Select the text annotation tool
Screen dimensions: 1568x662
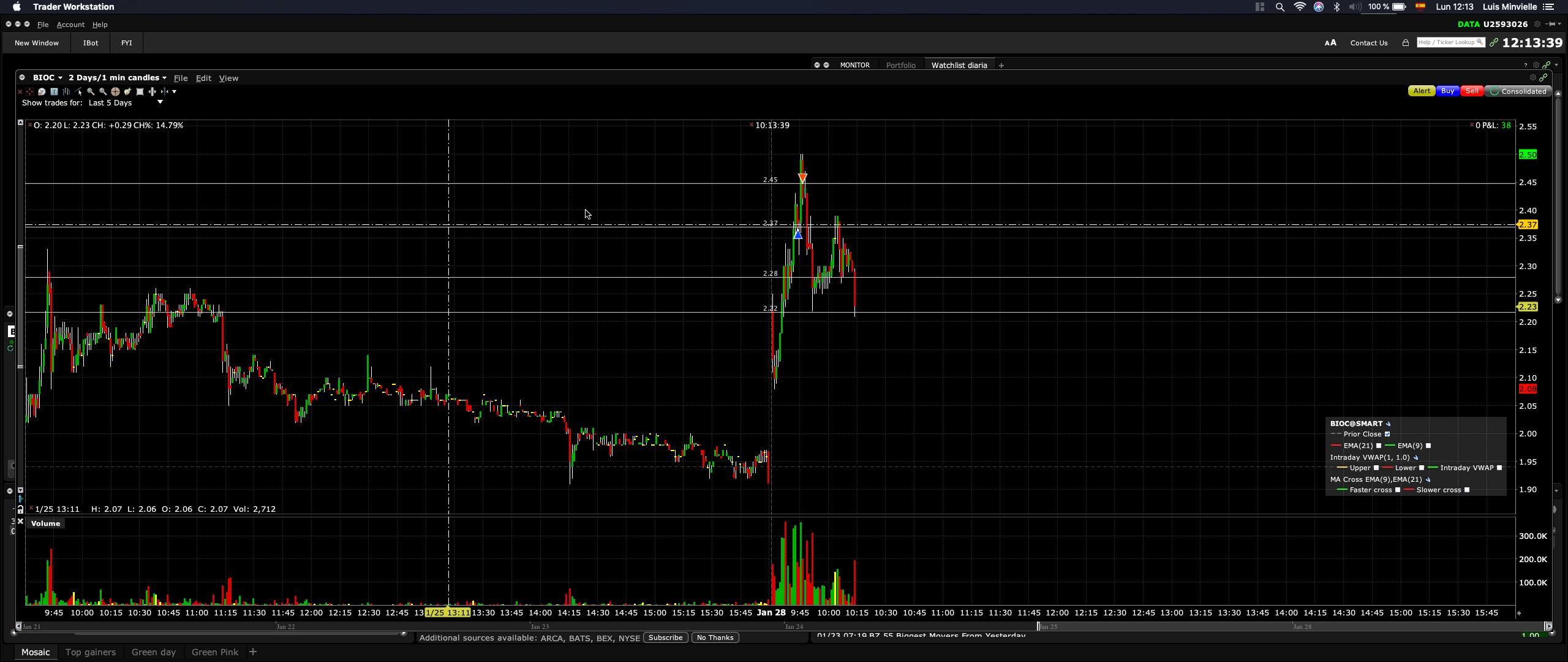(54, 92)
